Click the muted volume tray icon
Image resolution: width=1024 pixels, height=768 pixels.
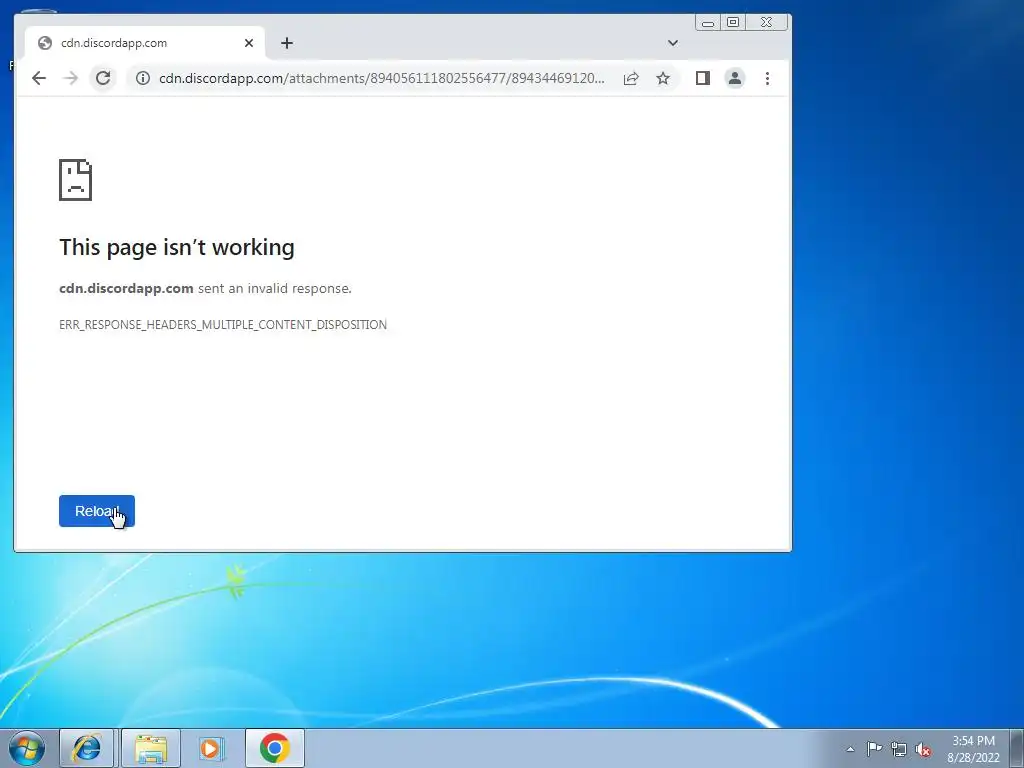[923, 749]
